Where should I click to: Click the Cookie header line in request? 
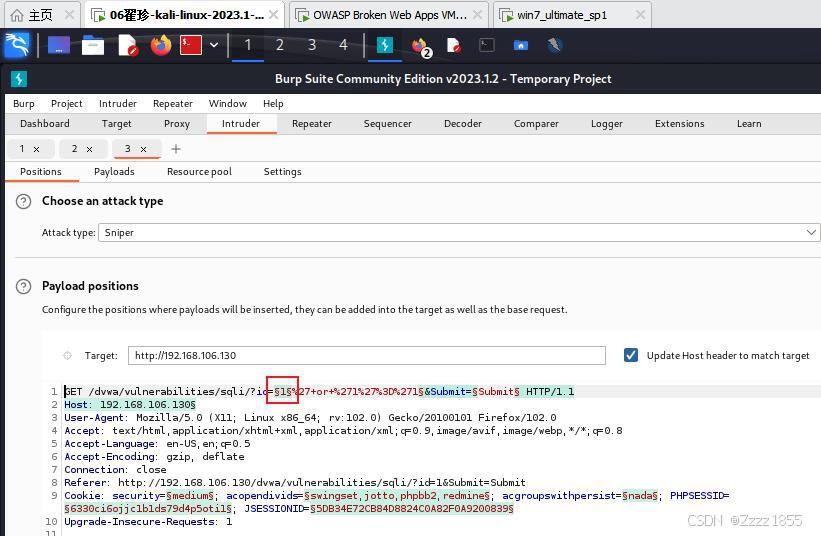396,502
